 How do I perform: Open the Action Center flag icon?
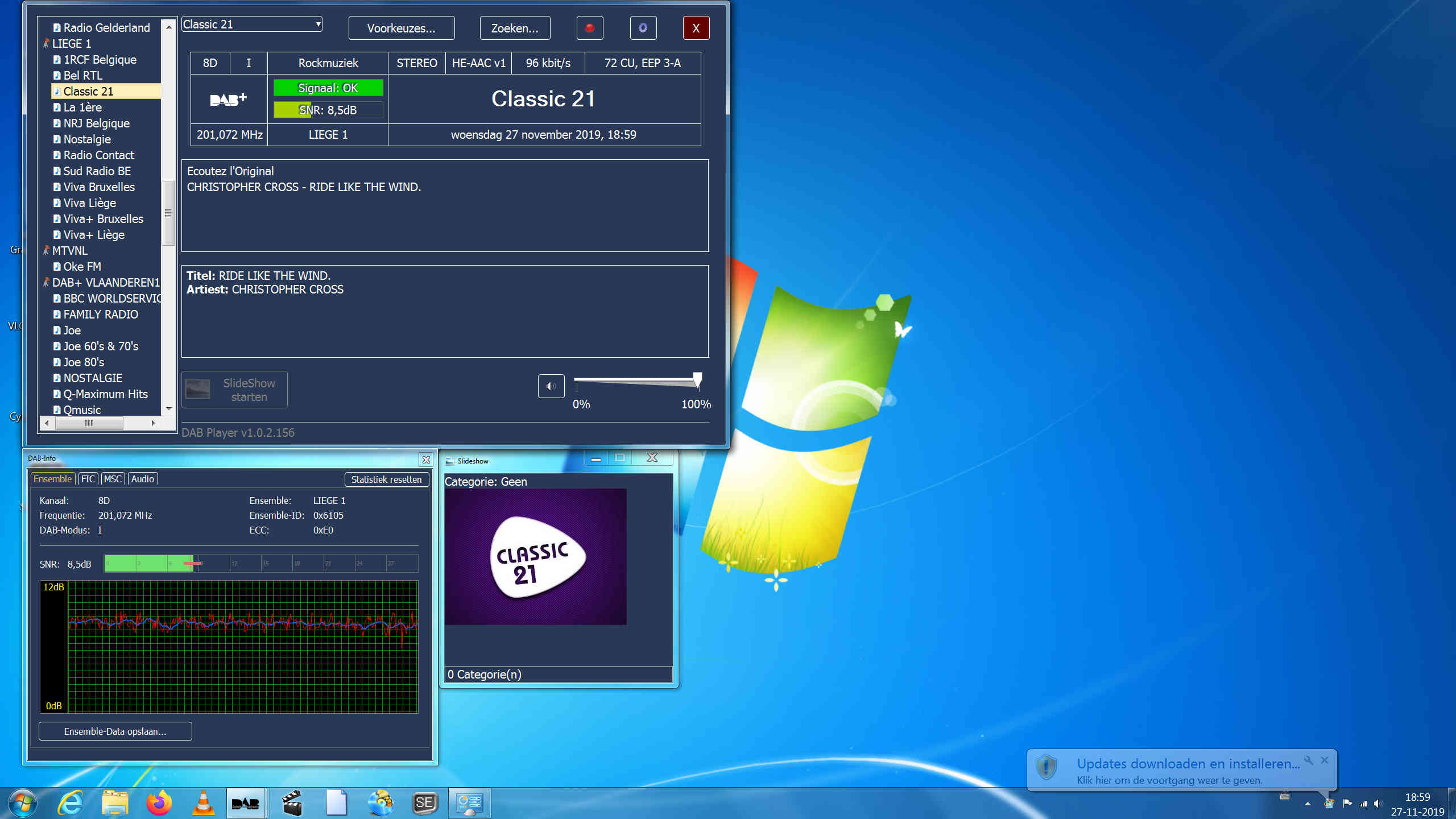(x=1347, y=804)
